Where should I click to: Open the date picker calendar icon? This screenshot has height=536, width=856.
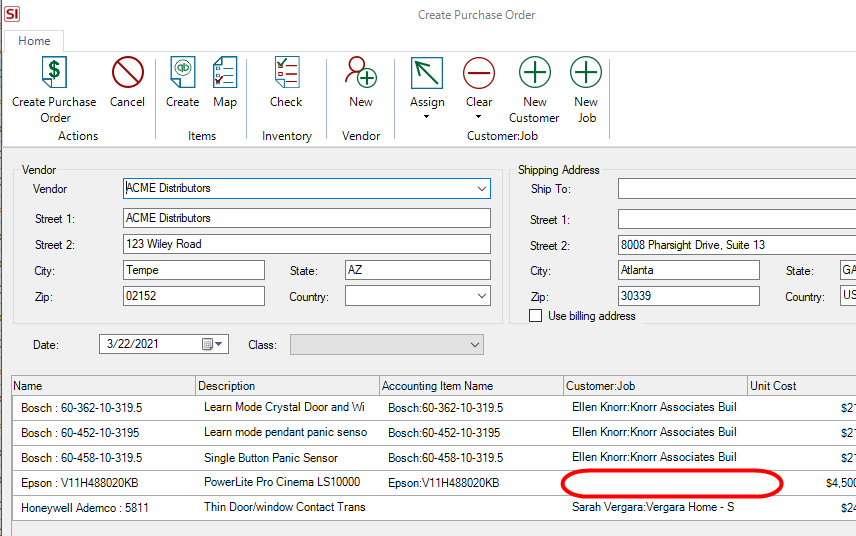coord(207,344)
